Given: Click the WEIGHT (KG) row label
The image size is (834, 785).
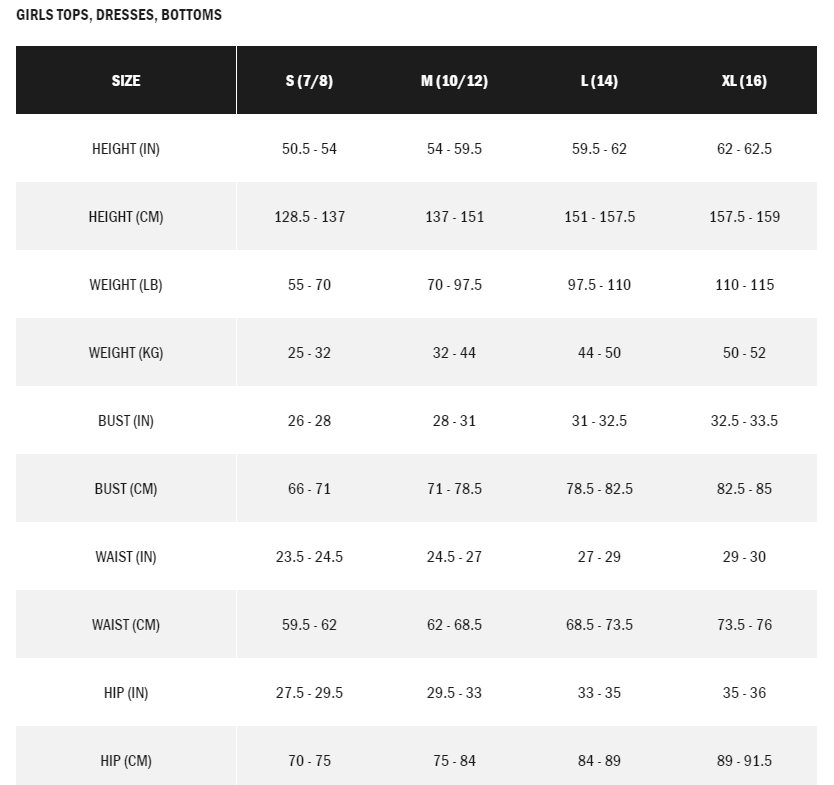Looking at the screenshot, I should point(126,353).
